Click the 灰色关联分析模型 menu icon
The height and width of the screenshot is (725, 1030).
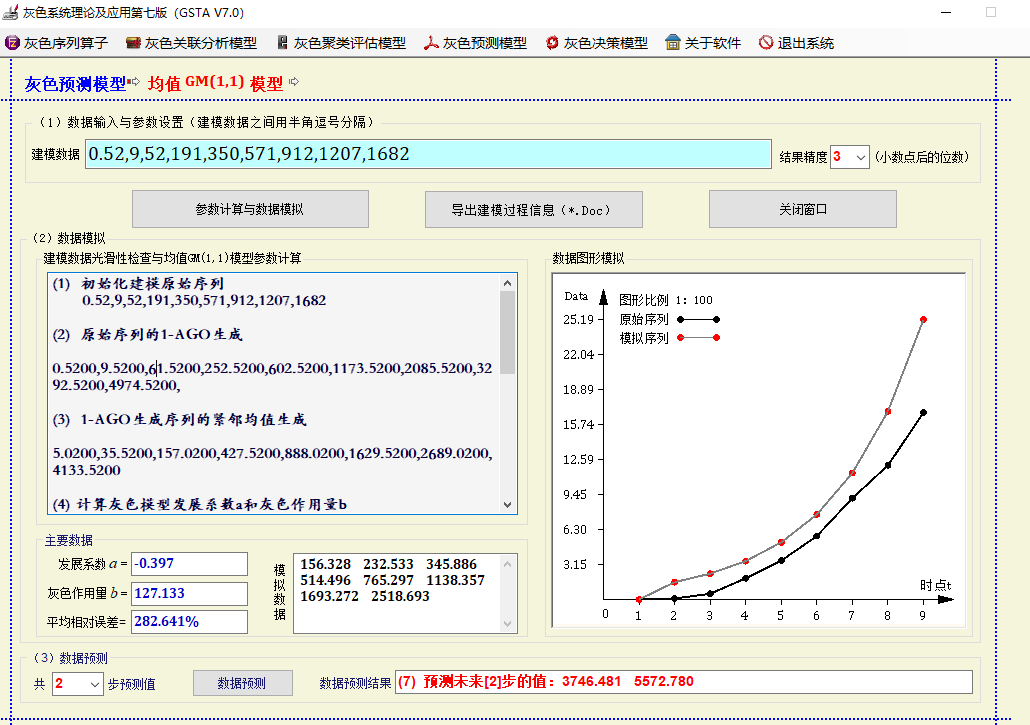coord(133,43)
